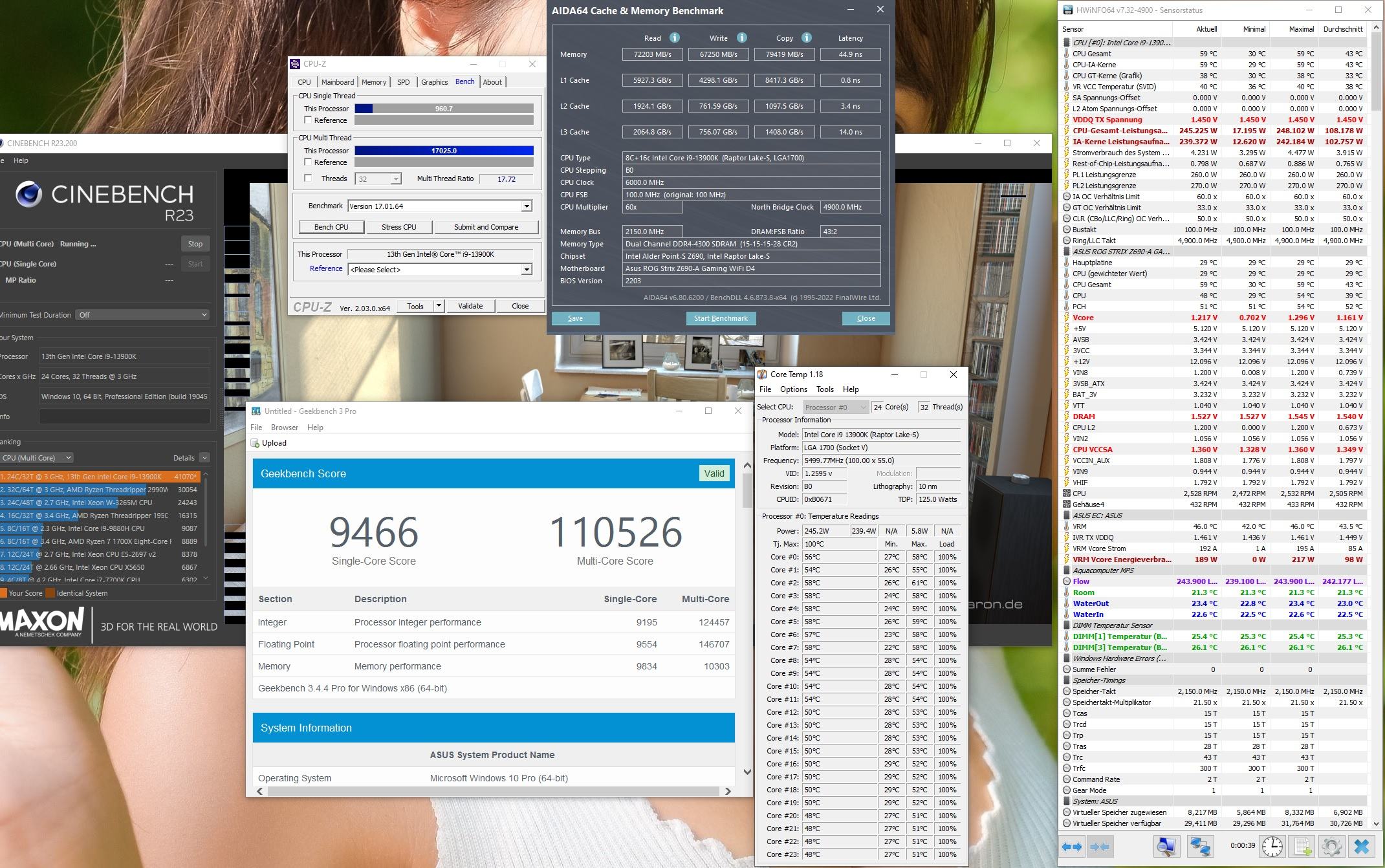
Task: Open HWiNFO remote network monitors icon
Action: [x=1201, y=846]
